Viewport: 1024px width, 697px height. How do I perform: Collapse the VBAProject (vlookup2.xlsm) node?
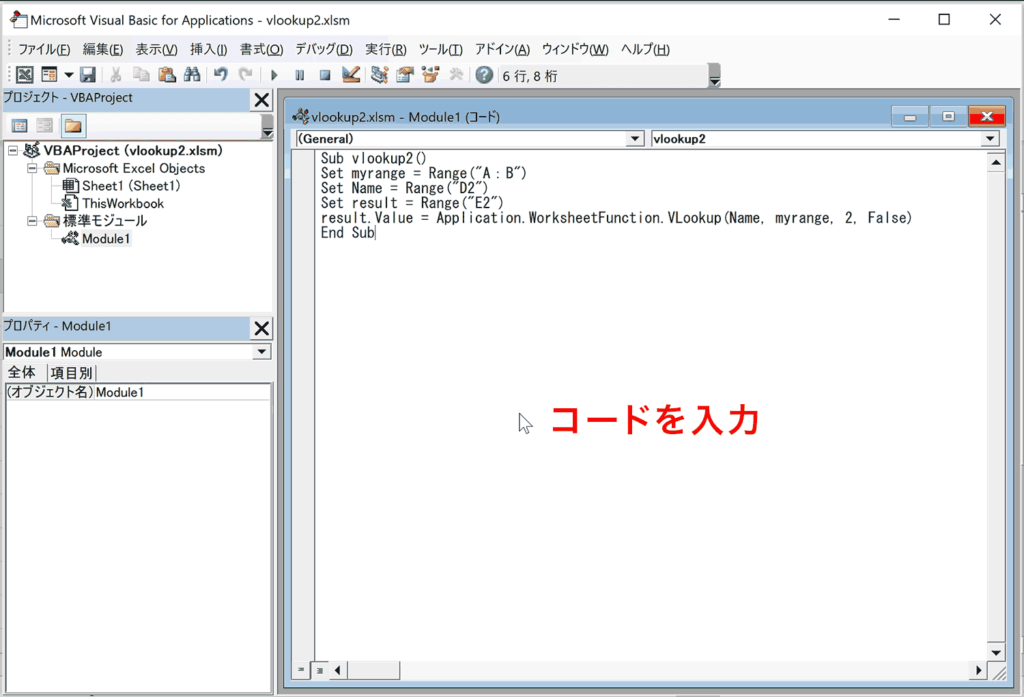12,150
